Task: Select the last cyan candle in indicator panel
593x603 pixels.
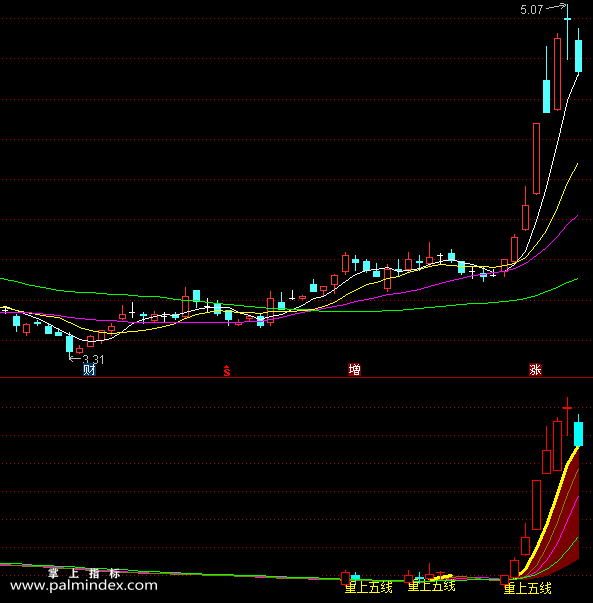Action: [x=578, y=431]
